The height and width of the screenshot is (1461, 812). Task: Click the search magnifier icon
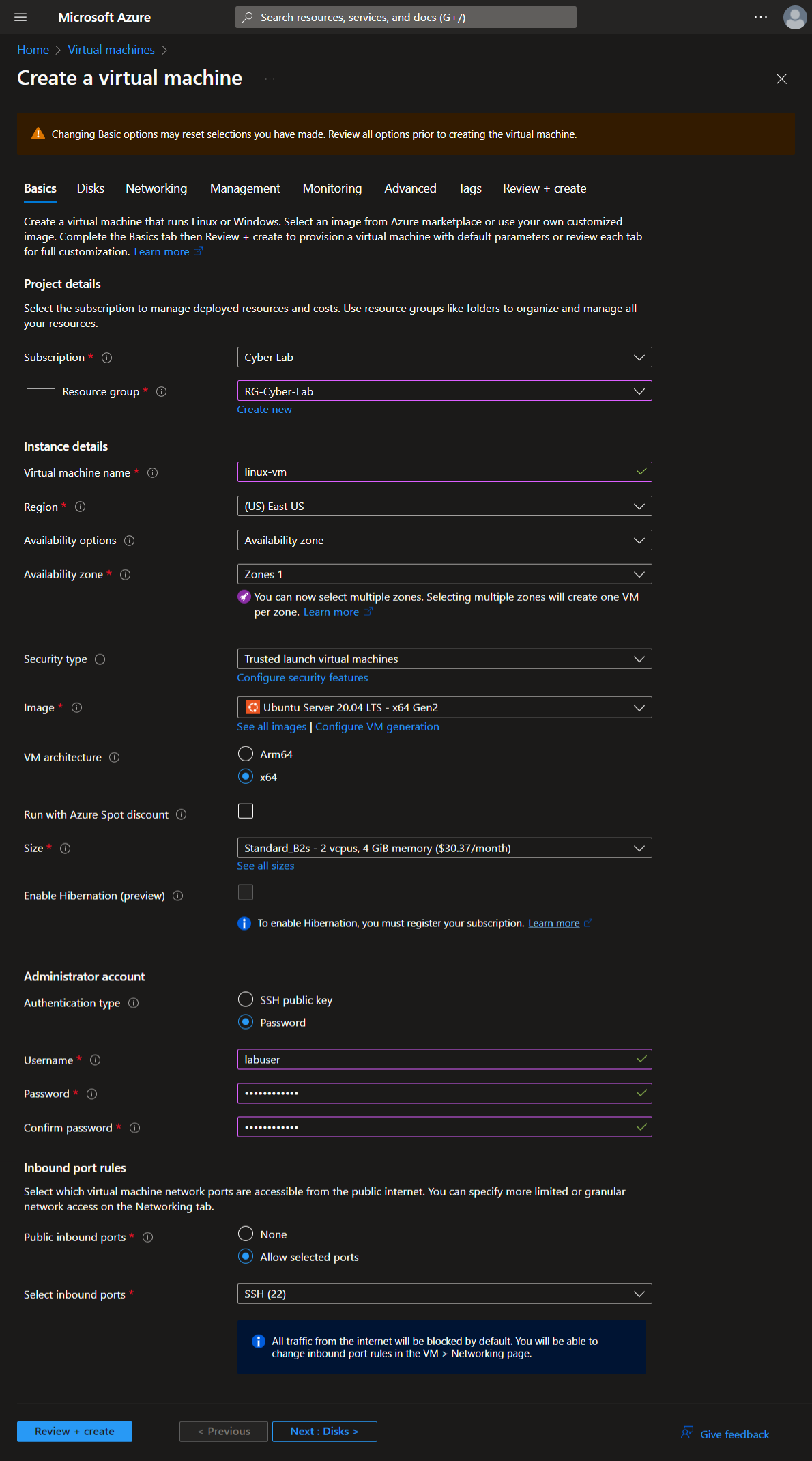[x=248, y=17]
